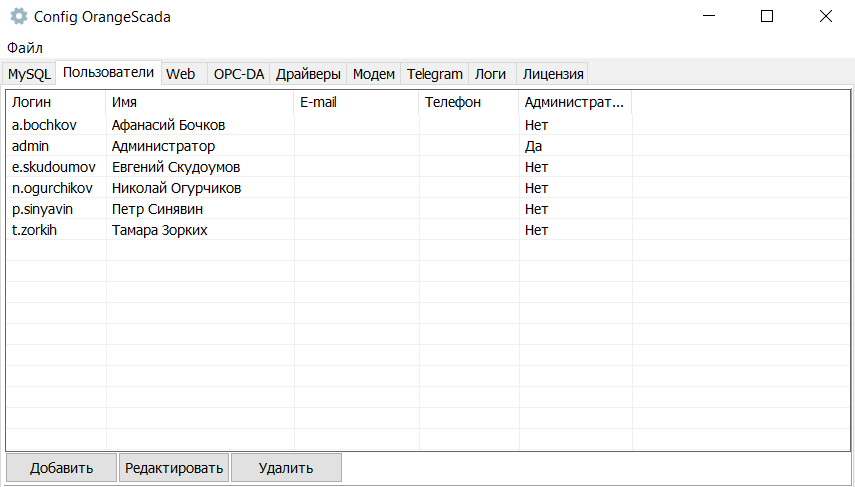Image resolution: width=855 pixels, height=487 pixels.
Task: Switch to the MySQL tab
Action: pos(29,74)
